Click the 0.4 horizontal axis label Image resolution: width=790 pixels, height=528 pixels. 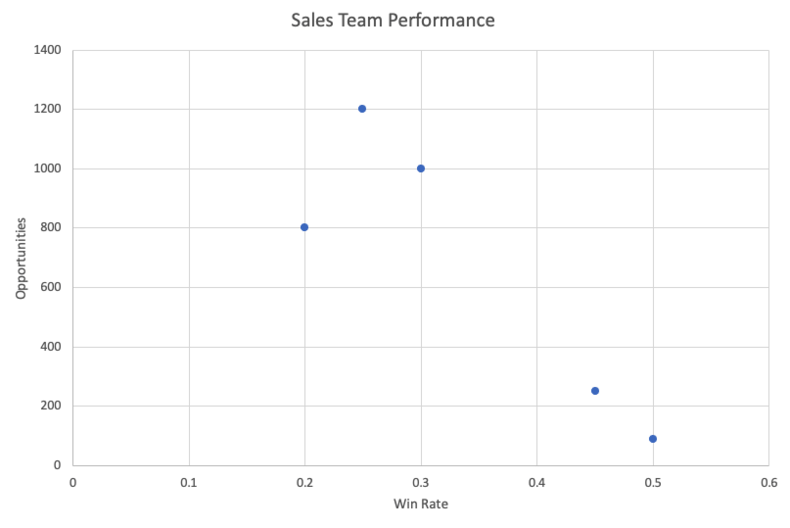[x=537, y=483]
